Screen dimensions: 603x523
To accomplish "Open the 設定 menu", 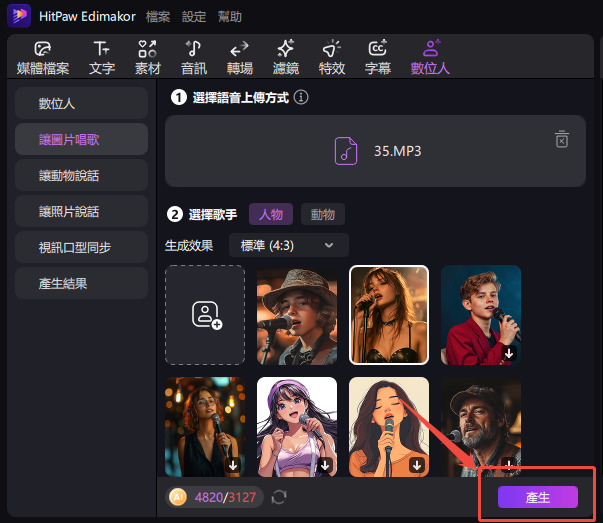I will [194, 17].
